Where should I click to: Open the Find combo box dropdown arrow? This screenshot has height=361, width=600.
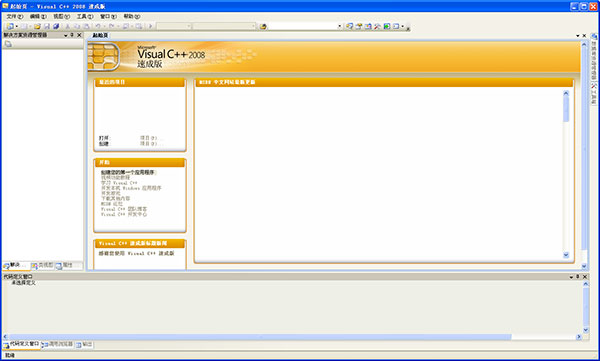[x=339, y=26]
